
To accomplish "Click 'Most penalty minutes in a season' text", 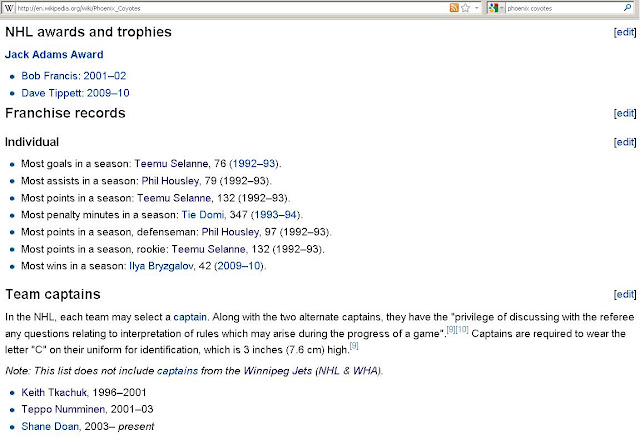I will [100, 215].
